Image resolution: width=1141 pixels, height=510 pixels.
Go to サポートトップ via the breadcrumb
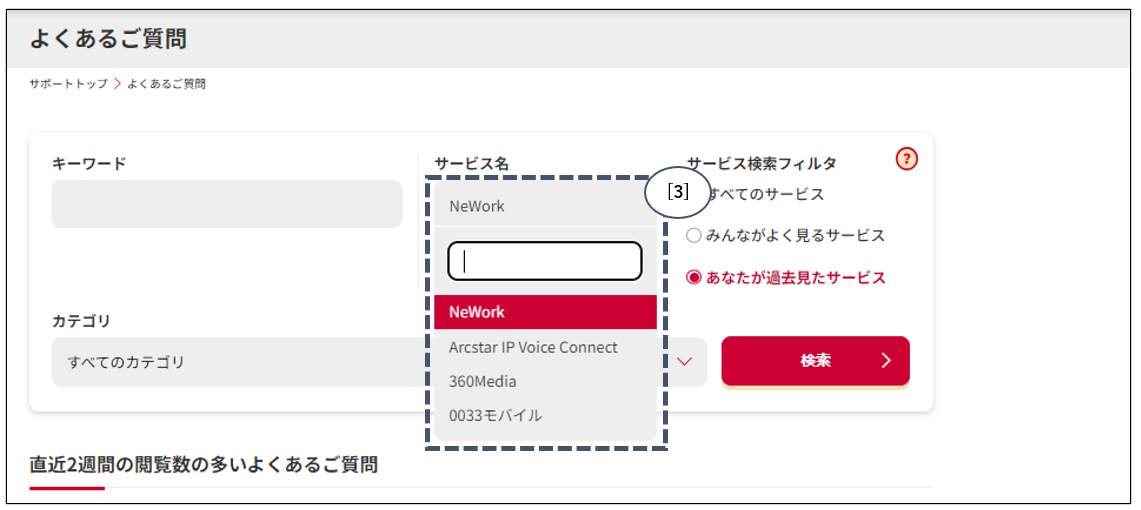point(68,84)
